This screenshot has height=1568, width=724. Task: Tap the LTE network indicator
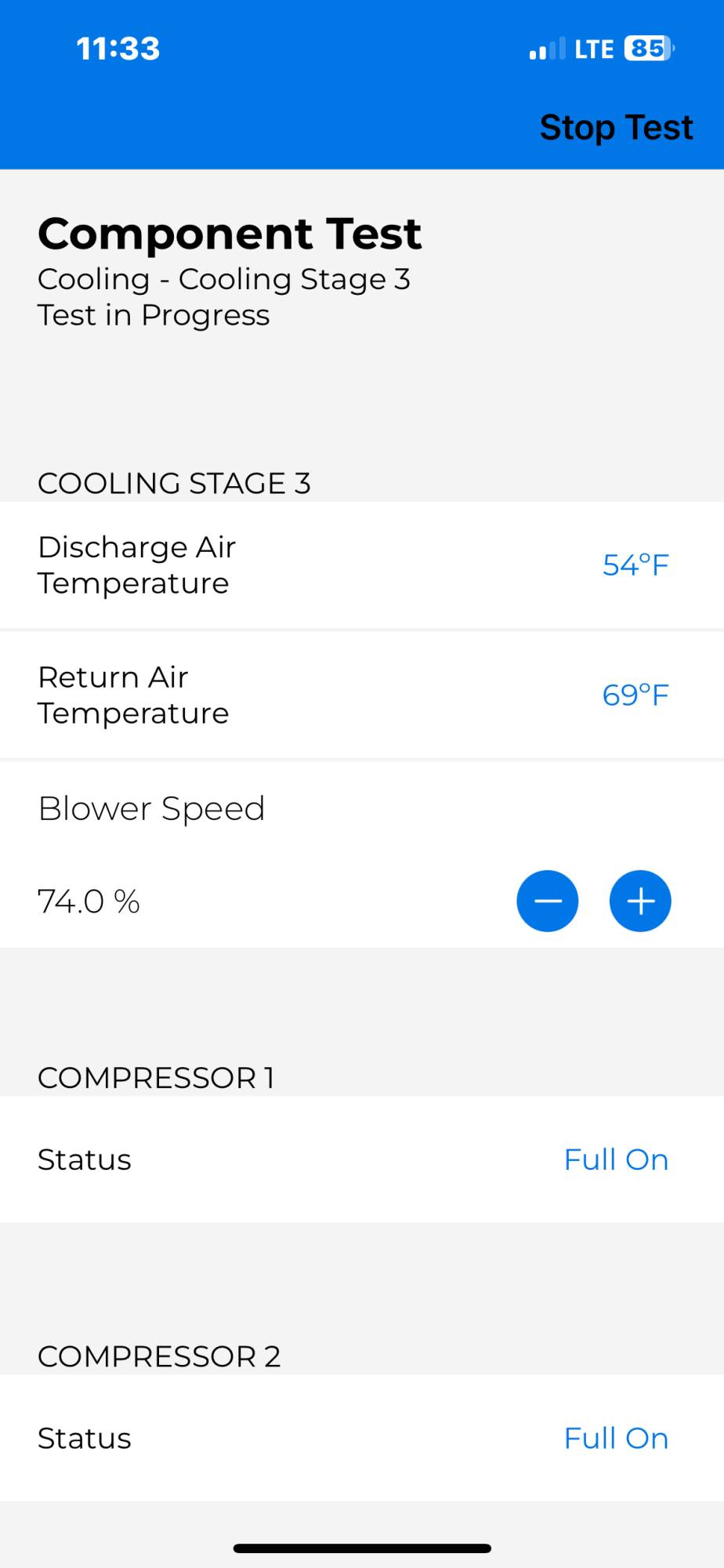[594, 49]
